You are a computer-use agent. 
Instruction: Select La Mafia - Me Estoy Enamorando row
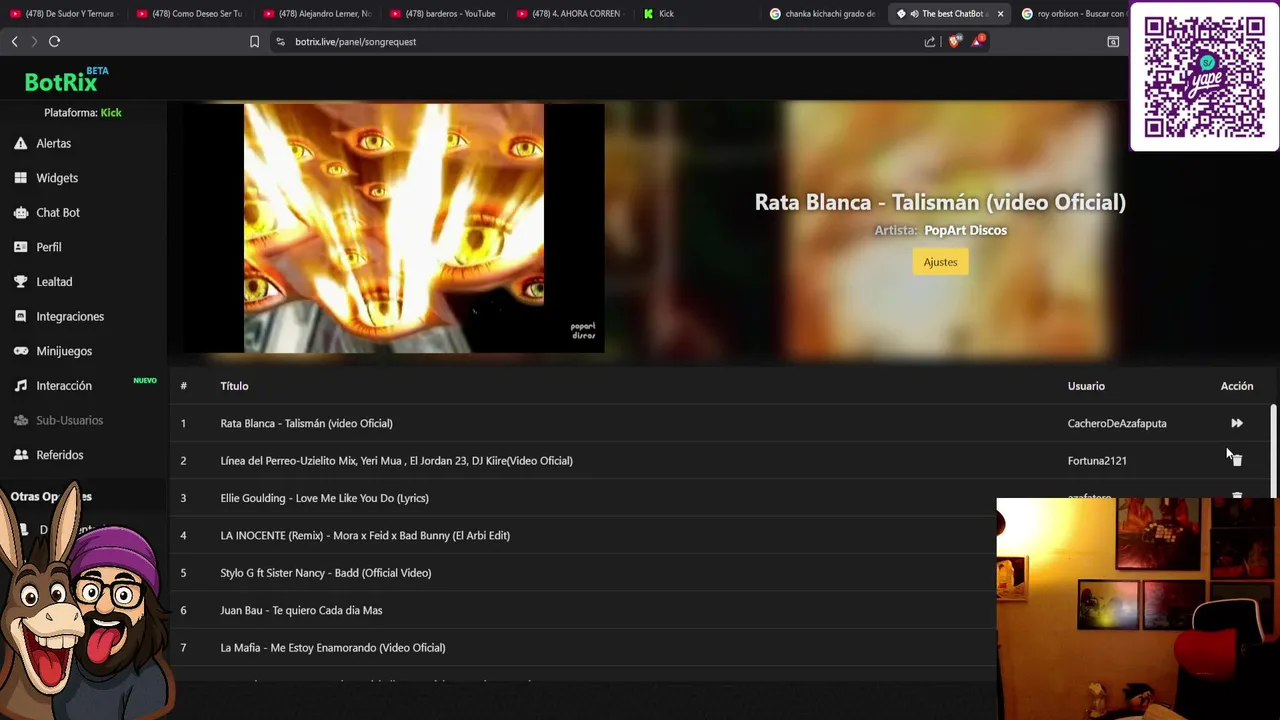(333, 648)
